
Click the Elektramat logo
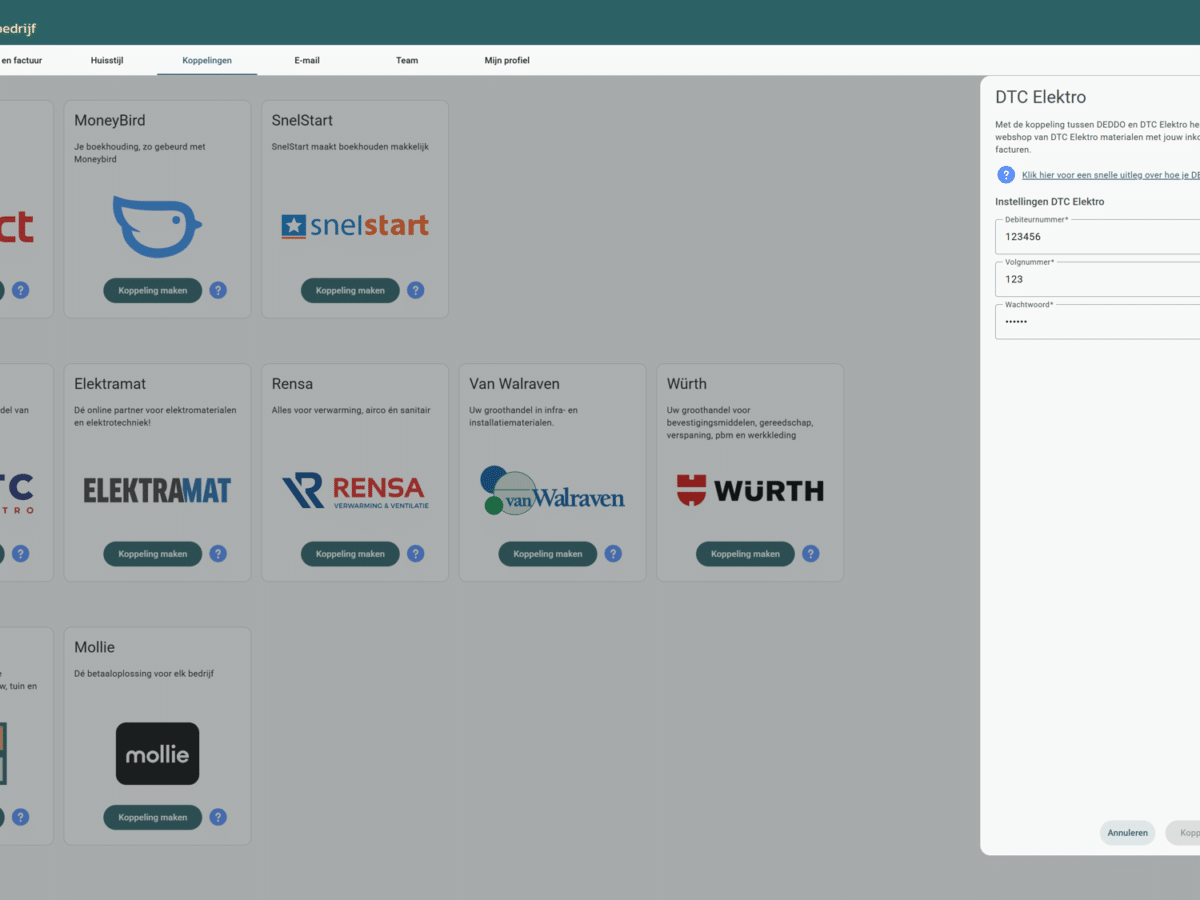point(157,490)
